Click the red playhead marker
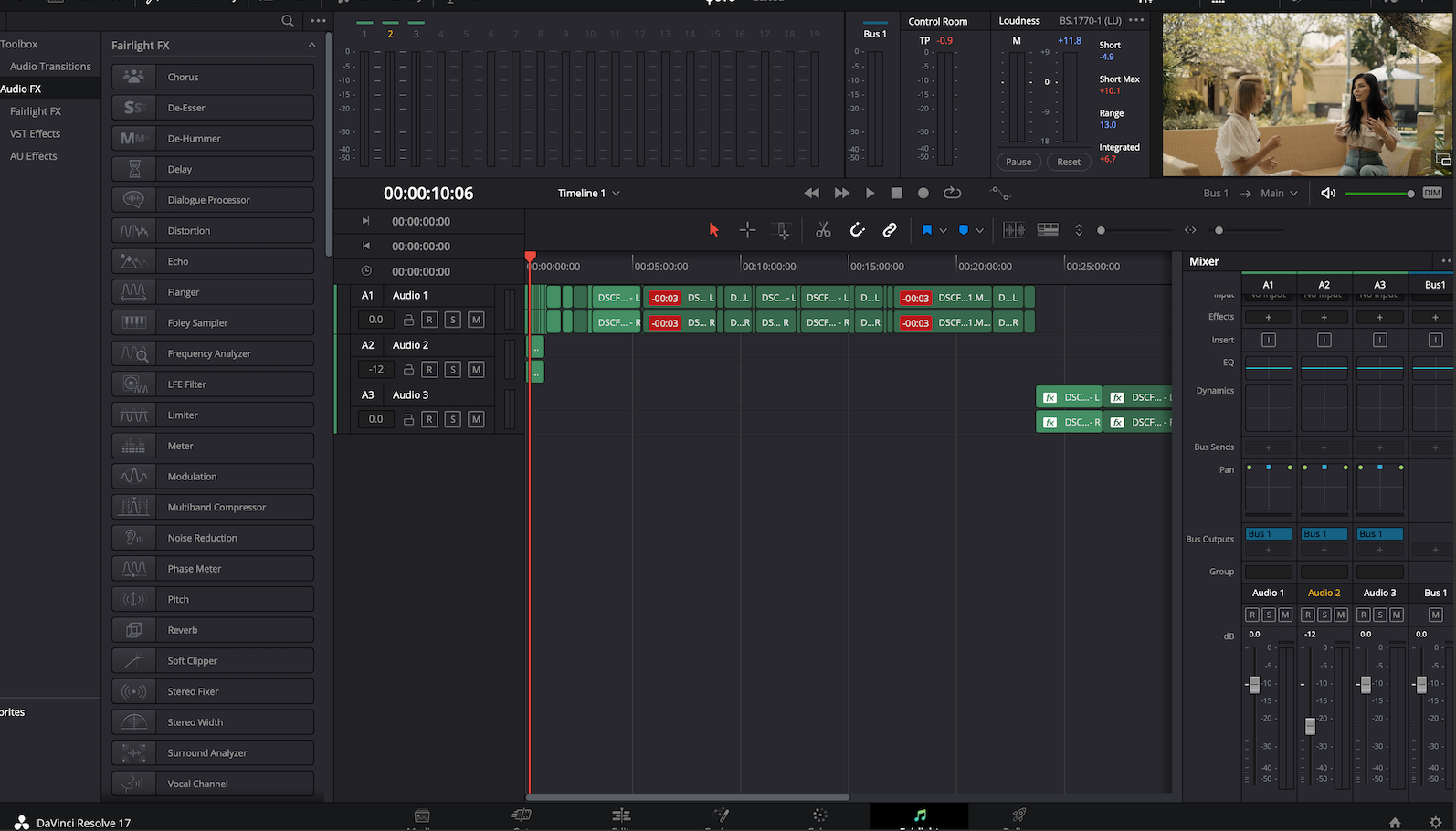The width and height of the screenshot is (1456, 831). pyautogui.click(x=530, y=258)
